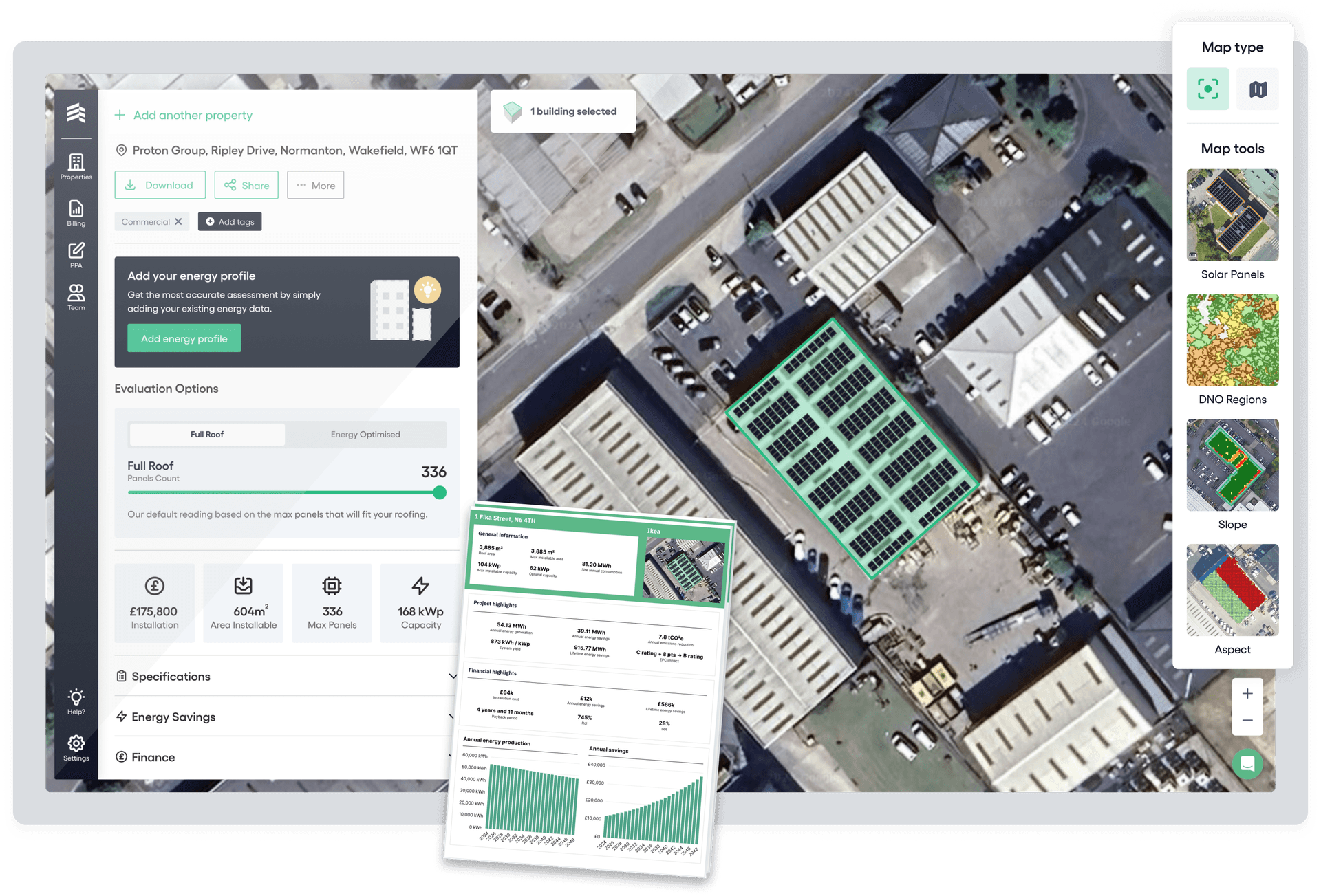Screen dimensions: 1321x896
Task: Click the Add energy profile button
Action: pyautogui.click(x=184, y=338)
